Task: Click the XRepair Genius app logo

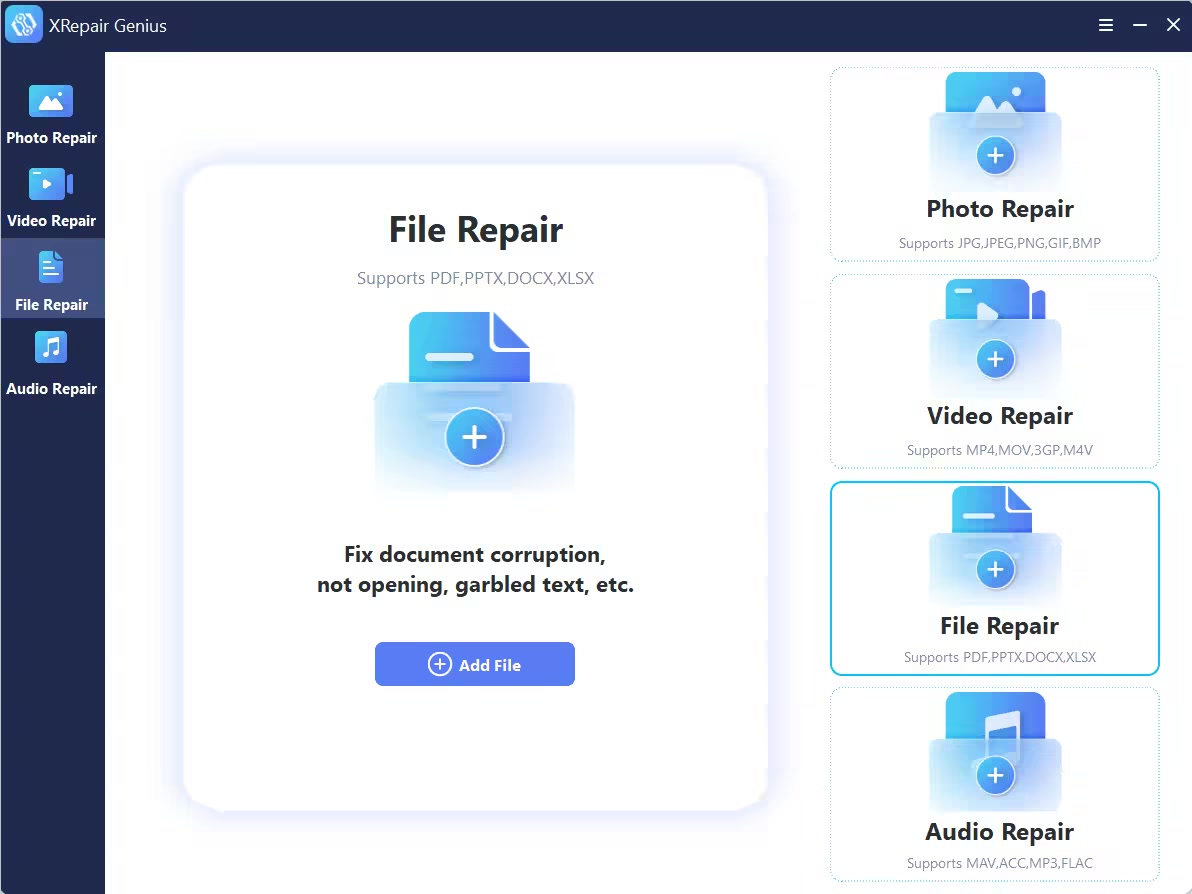Action: pos(23,26)
